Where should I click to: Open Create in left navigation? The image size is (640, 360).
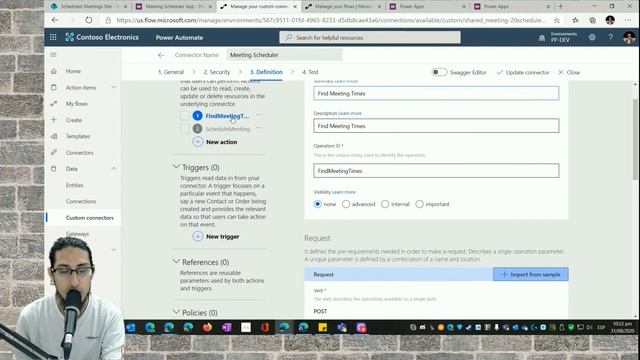point(74,120)
